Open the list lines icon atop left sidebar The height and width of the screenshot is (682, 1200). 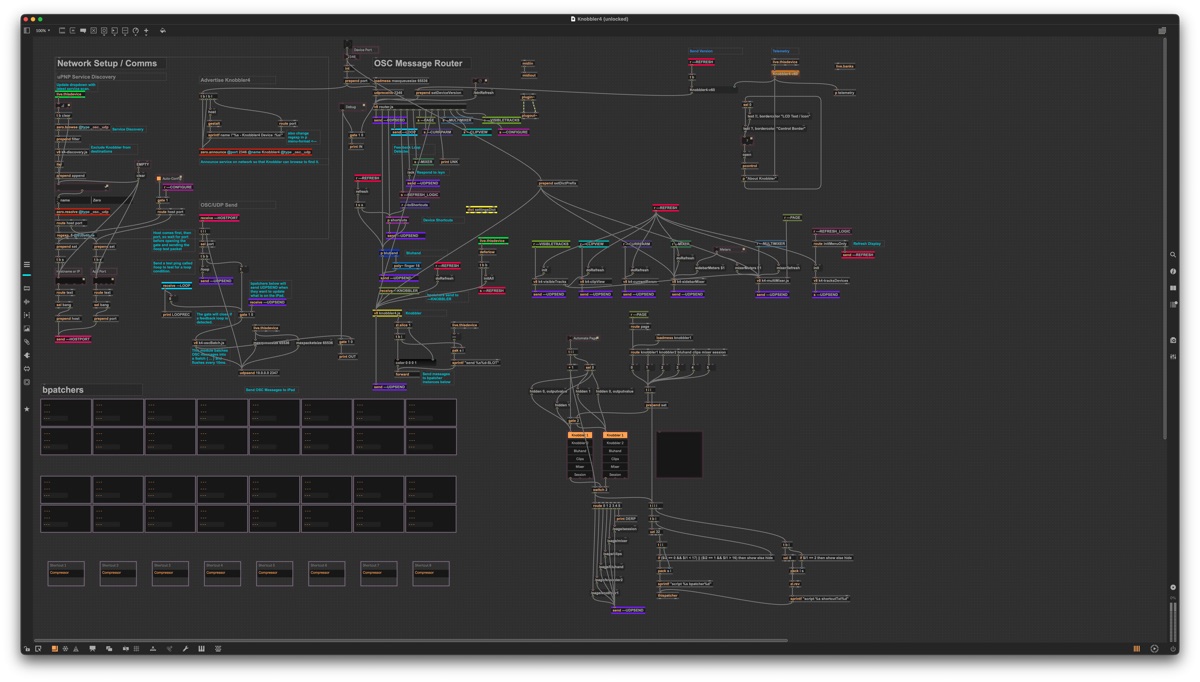coord(27,265)
